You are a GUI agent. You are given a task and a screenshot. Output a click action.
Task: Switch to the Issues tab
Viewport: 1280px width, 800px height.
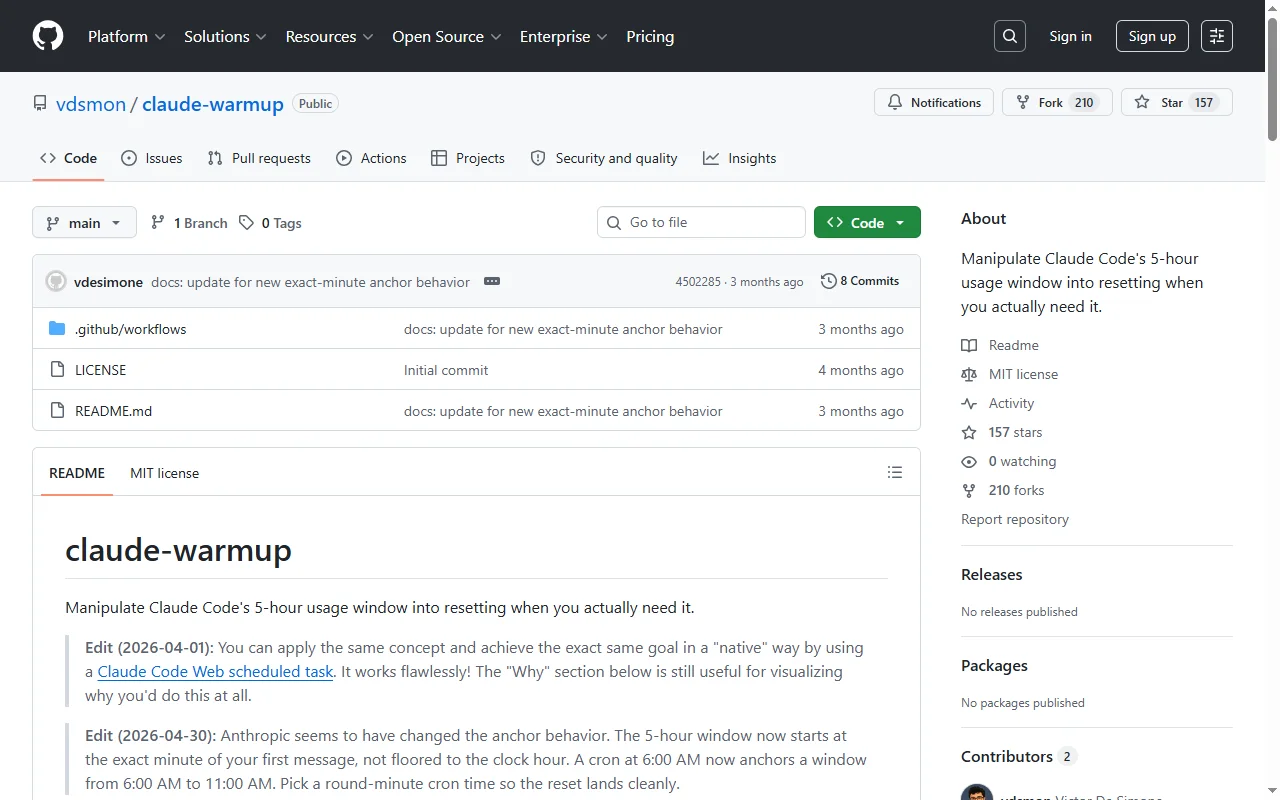[152, 158]
